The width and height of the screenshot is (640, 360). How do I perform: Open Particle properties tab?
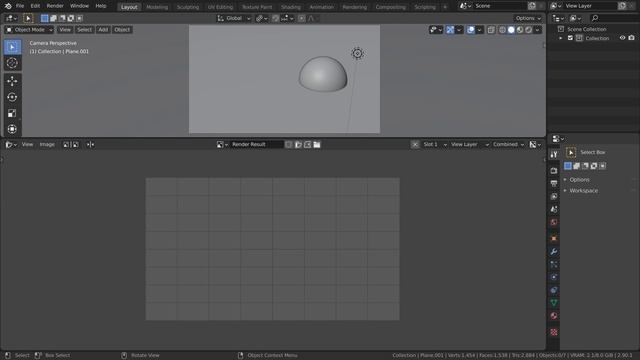click(x=554, y=264)
